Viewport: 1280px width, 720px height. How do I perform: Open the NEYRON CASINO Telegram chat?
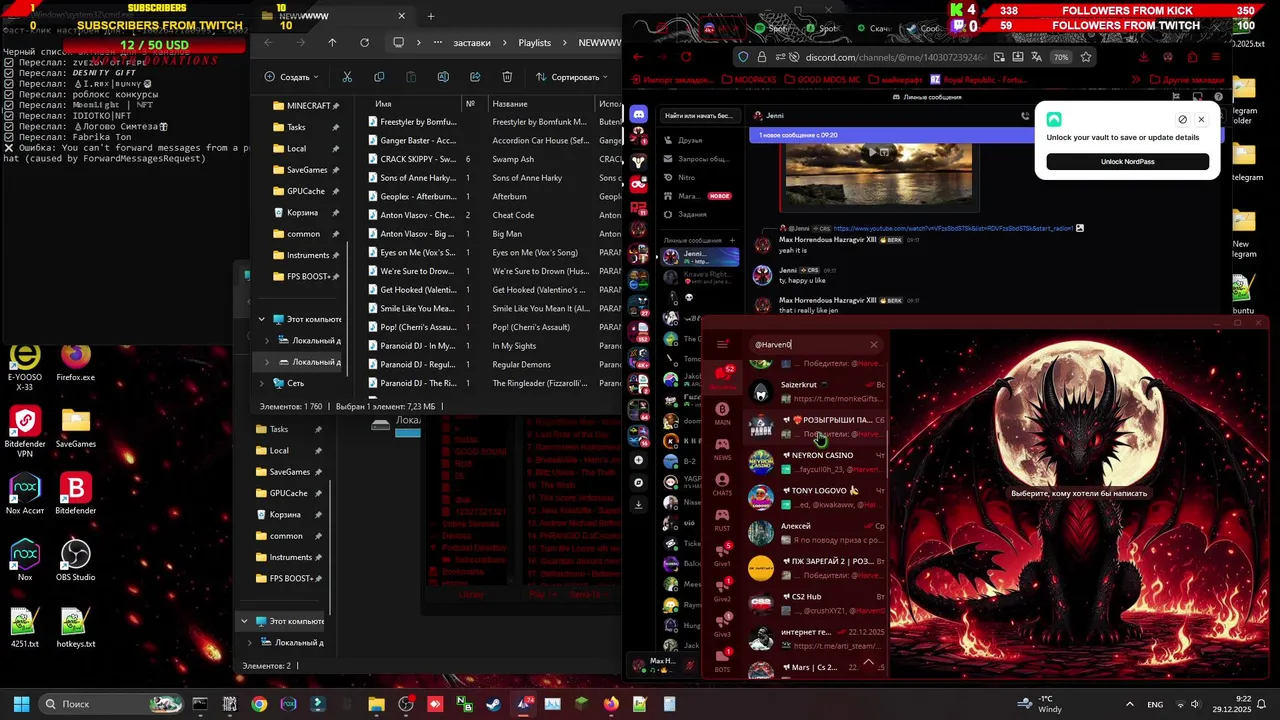tap(816, 462)
